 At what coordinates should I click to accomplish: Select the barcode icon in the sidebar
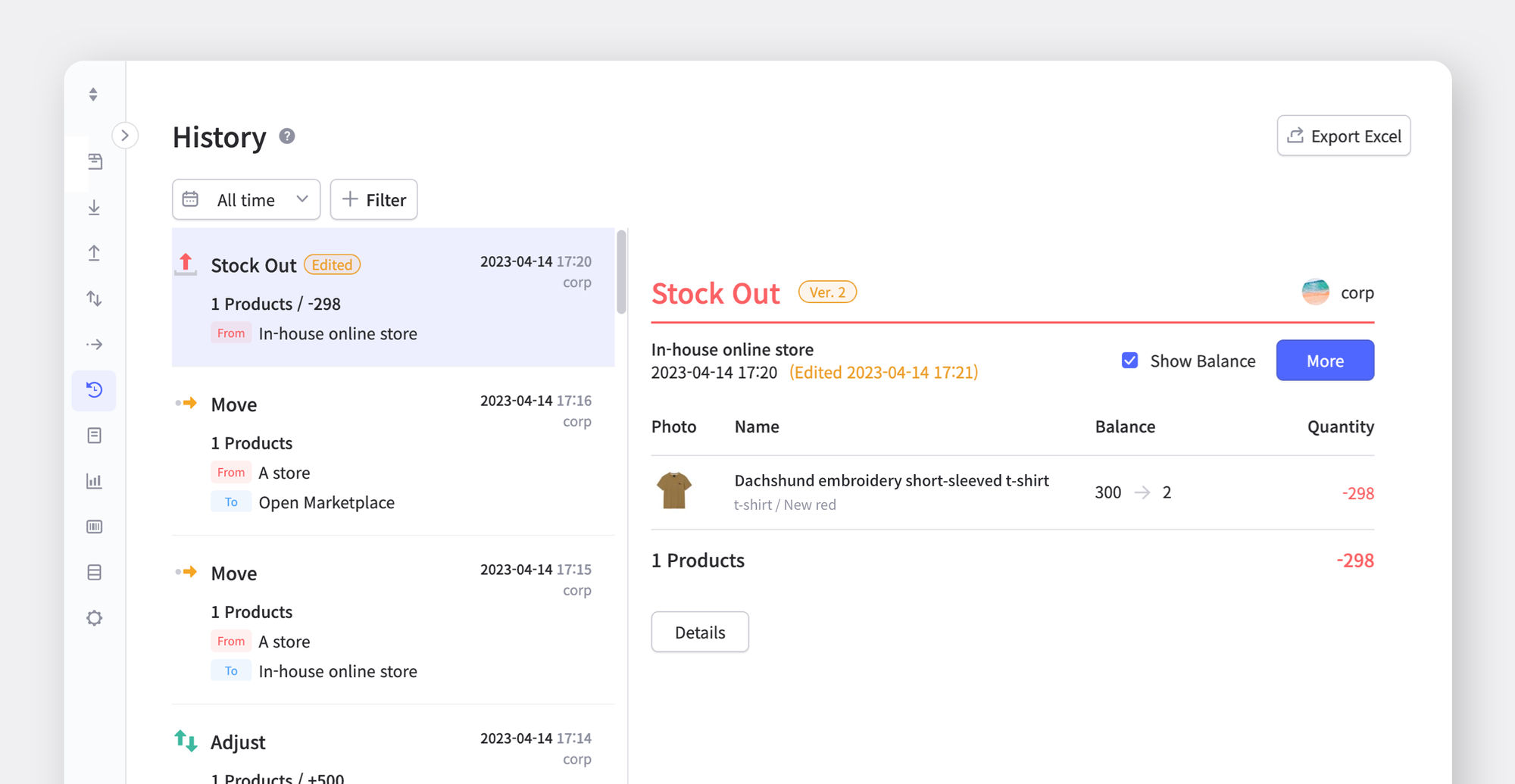(94, 526)
